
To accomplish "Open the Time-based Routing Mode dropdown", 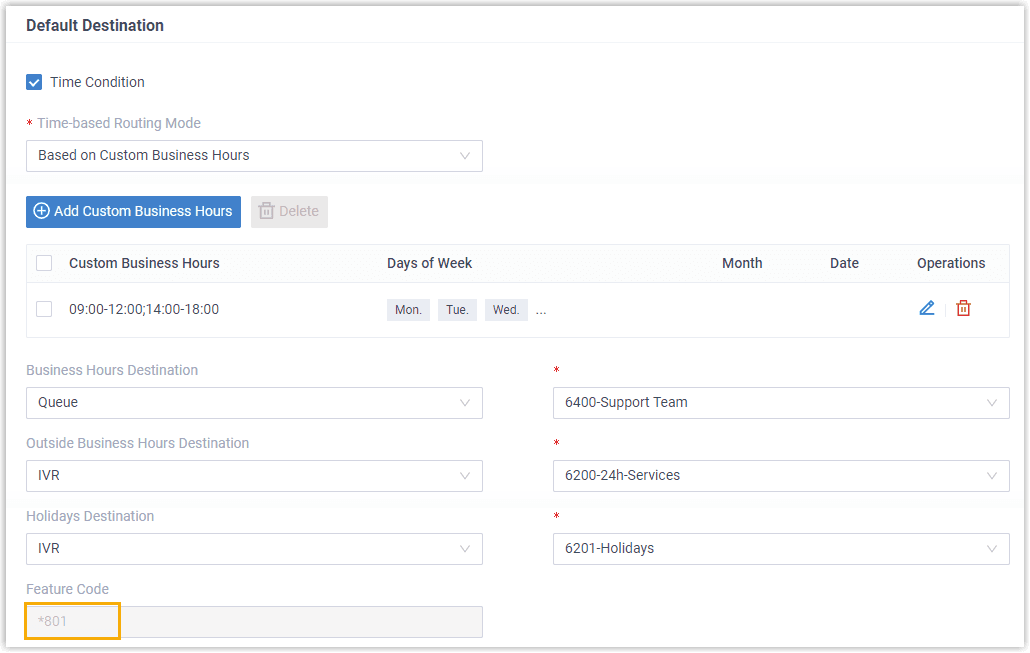I will pyautogui.click(x=254, y=156).
